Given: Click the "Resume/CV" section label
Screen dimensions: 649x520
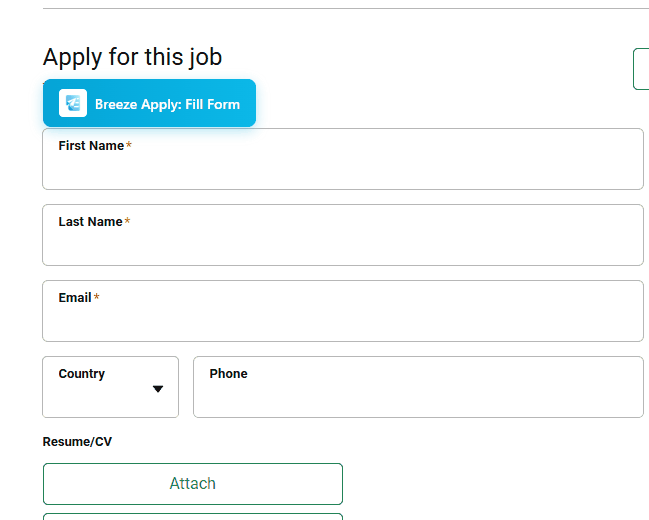Looking at the screenshot, I should [77, 442].
